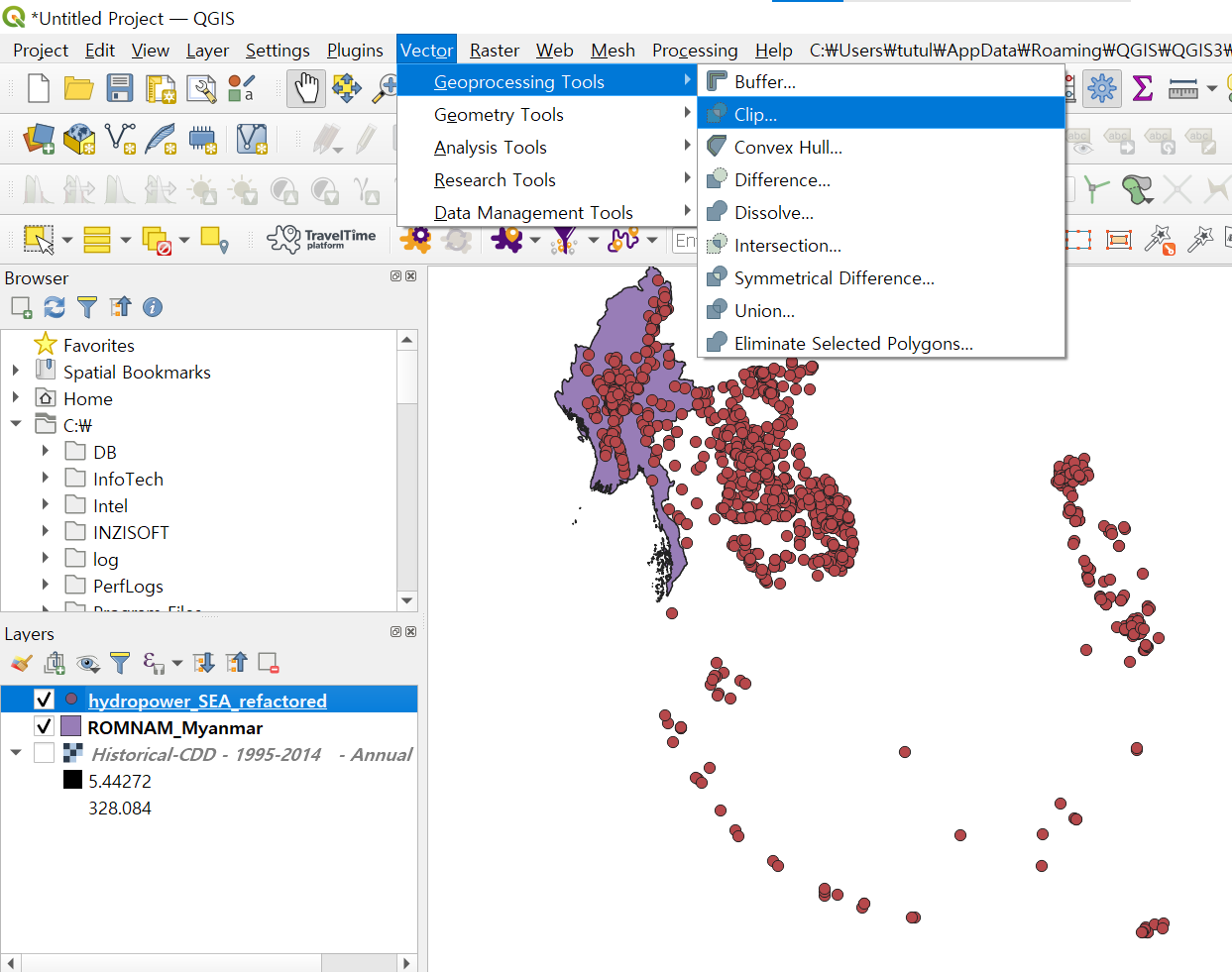
Task: Click the Deselect Features icon
Action: 157,240
